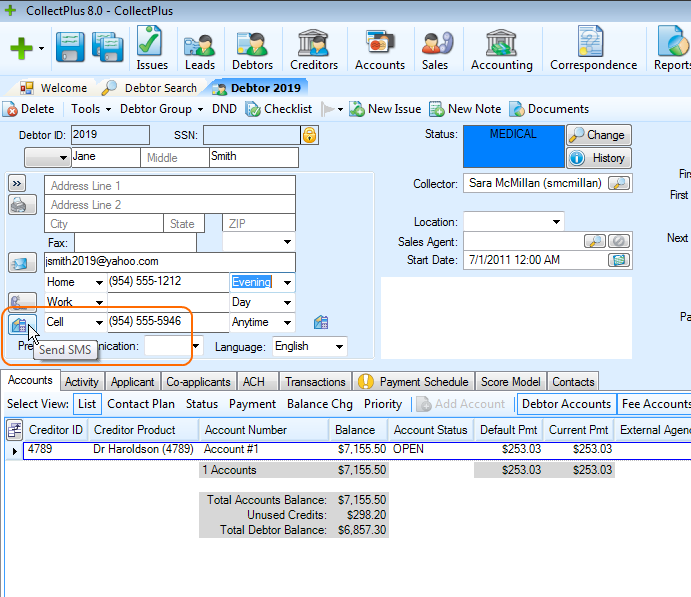The width and height of the screenshot is (691, 597).
Task: Click the History button
Action: 597,158
